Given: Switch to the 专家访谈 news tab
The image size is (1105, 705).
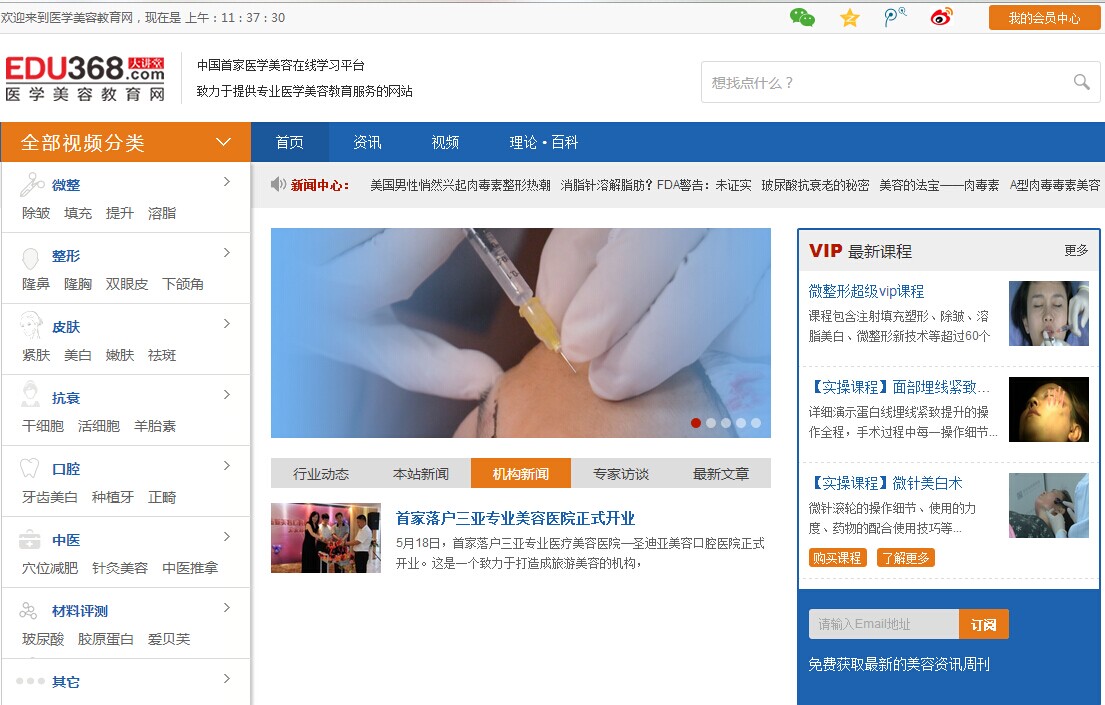Looking at the screenshot, I should coord(620,474).
